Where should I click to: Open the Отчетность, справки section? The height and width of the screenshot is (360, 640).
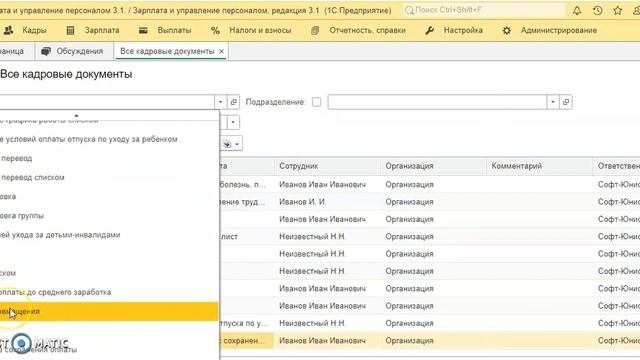tap(367, 30)
